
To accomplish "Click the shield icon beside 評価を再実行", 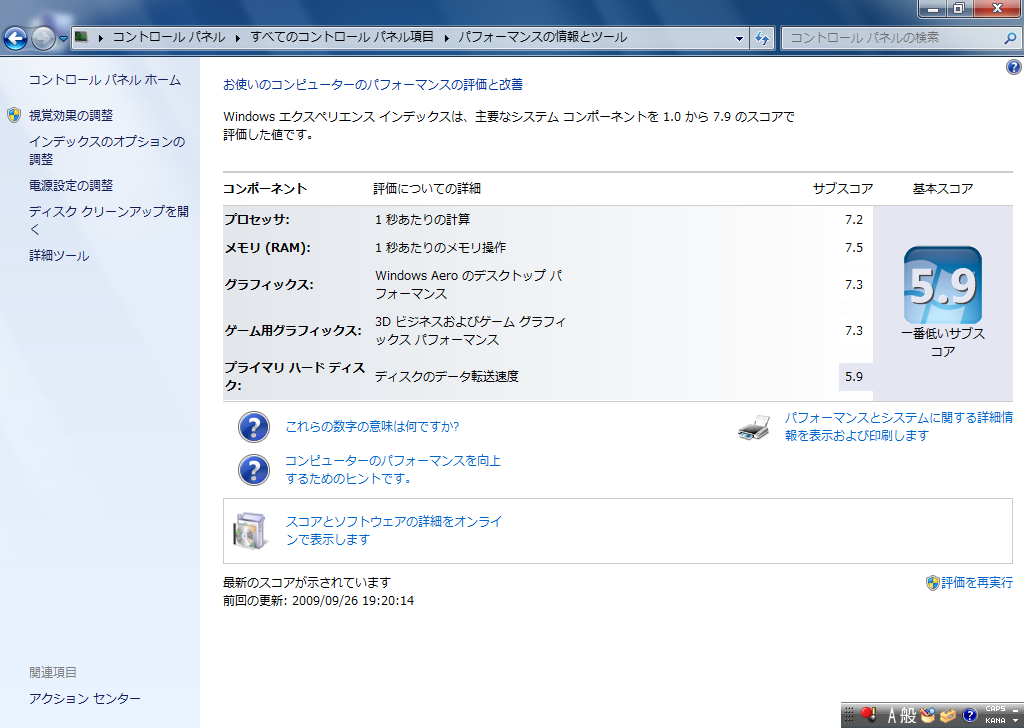I will point(933,583).
